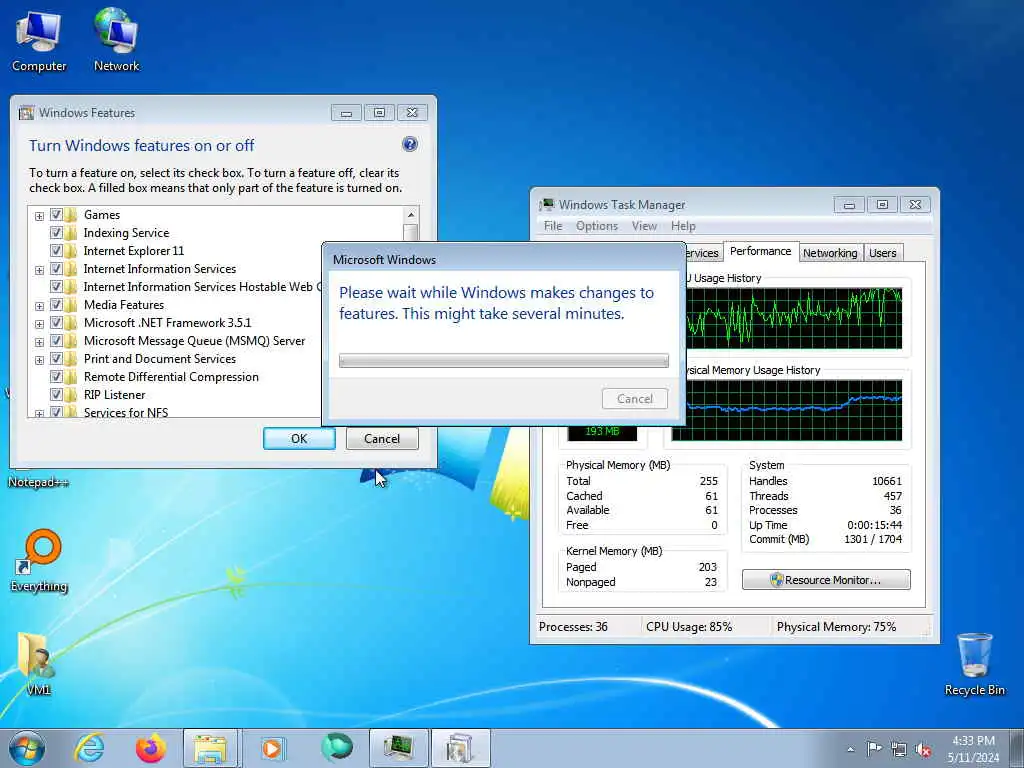
Task: Click the feature changes progress bar
Action: 504,360
